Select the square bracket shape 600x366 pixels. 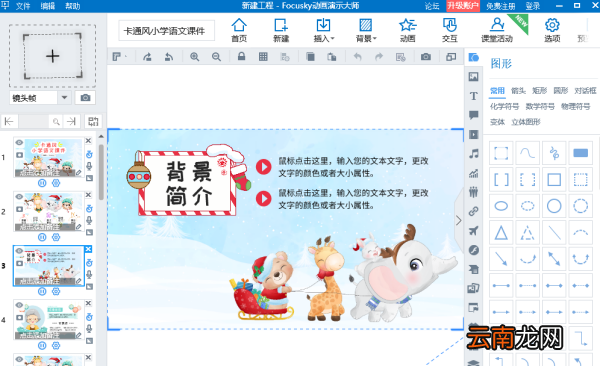point(501,180)
